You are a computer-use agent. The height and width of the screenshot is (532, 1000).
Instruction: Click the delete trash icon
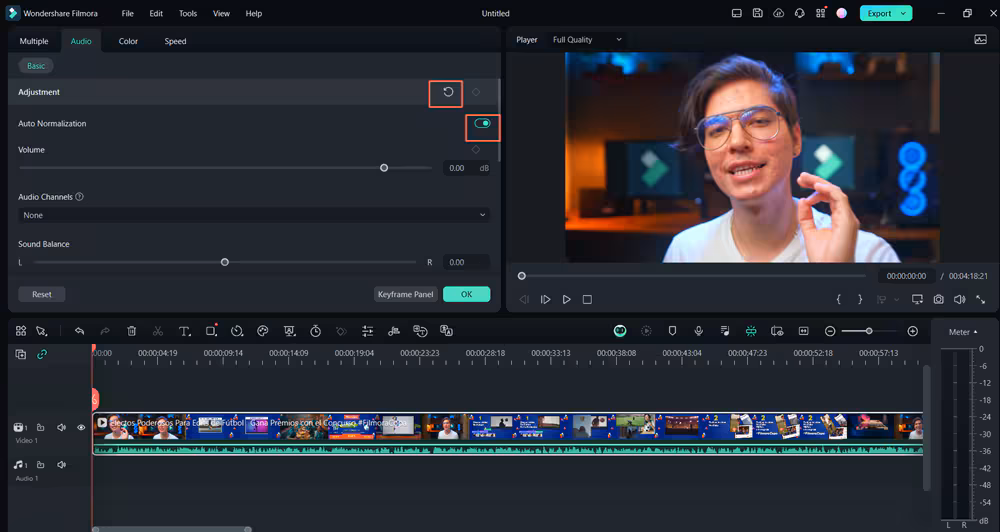pyautogui.click(x=132, y=331)
